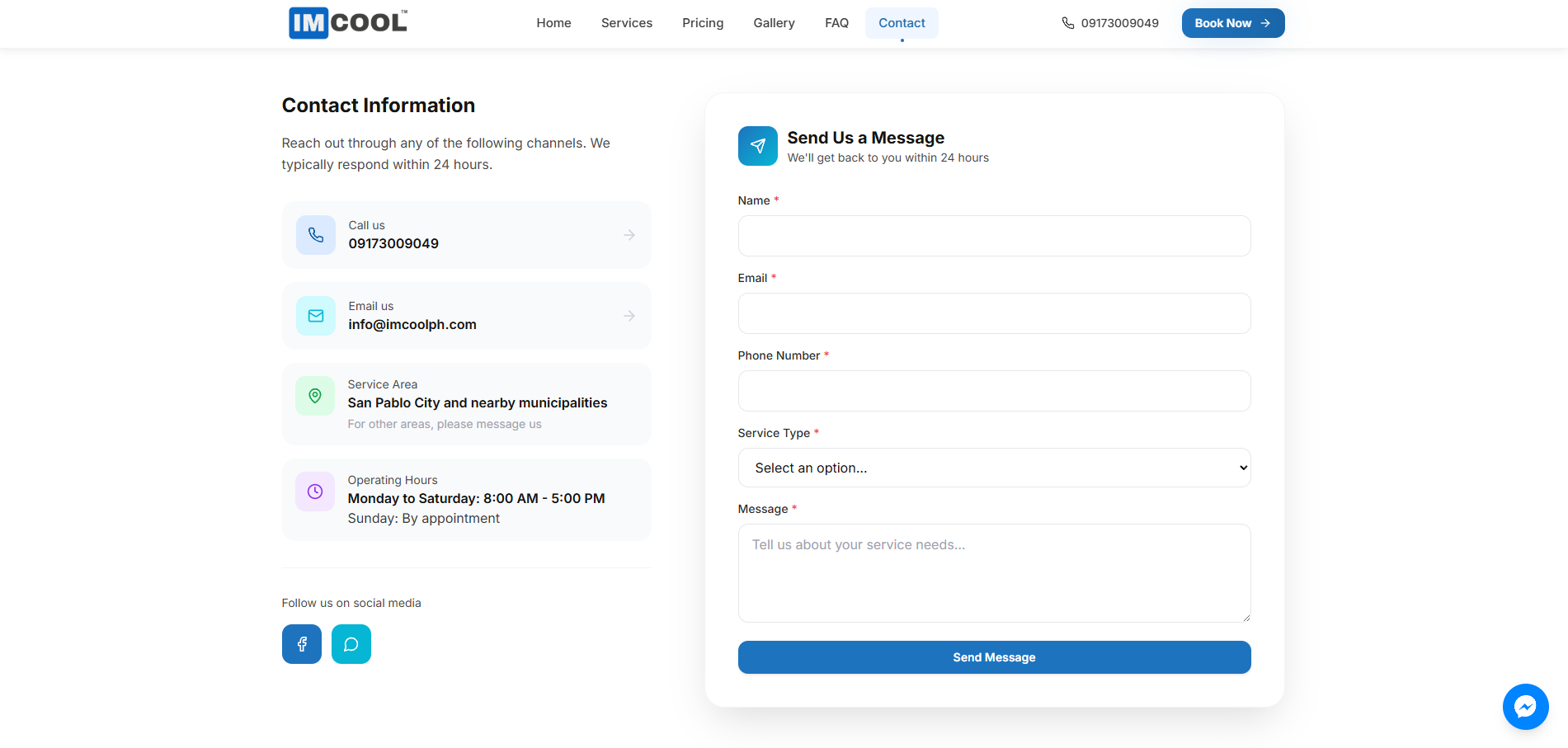Focus the Name input field
1568x748 pixels.
pyautogui.click(x=995, y=236)
